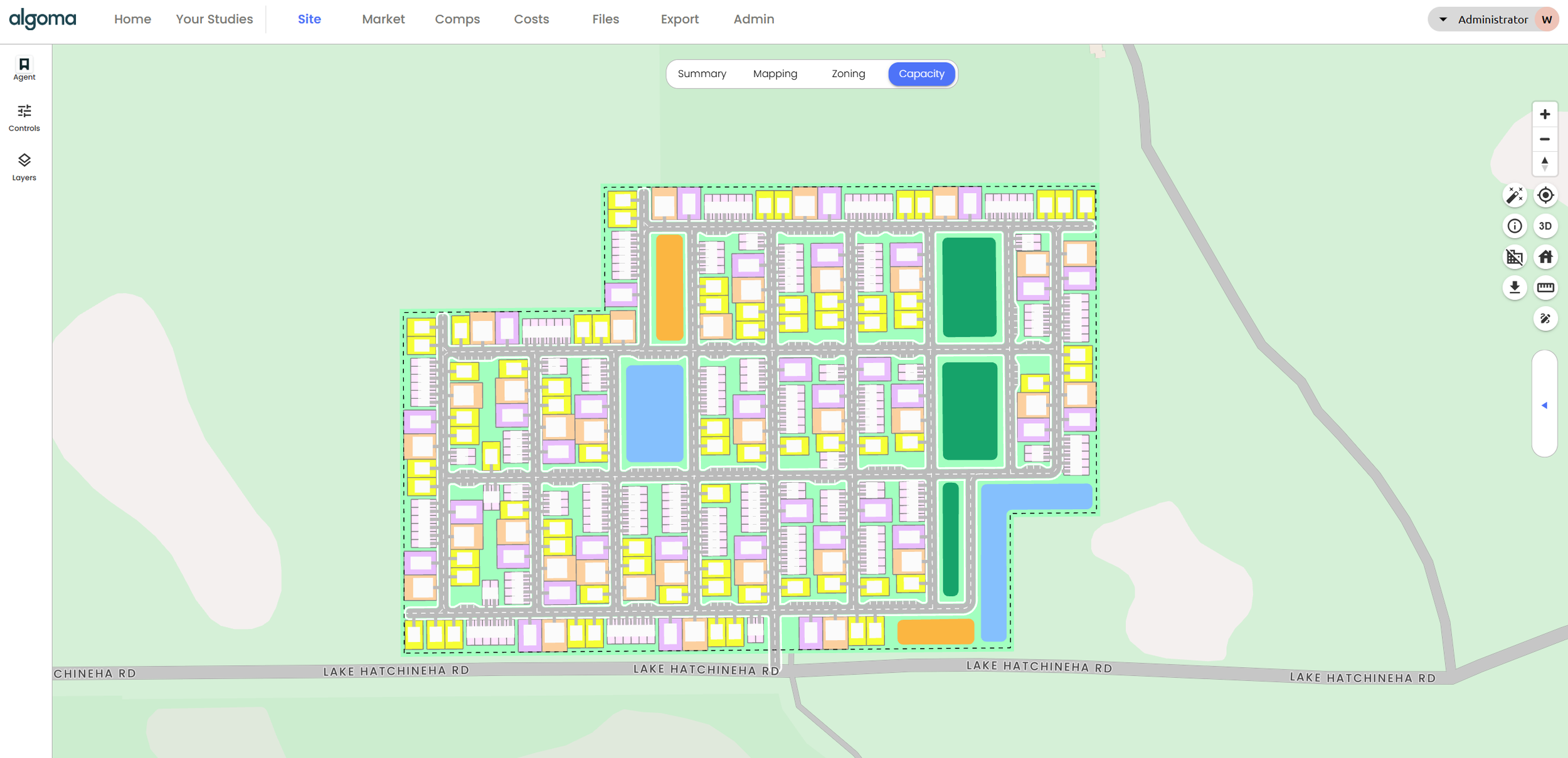Switch to the Zoning tab
This screenshot has height=758, width=1568.
(x=848, y=74)
